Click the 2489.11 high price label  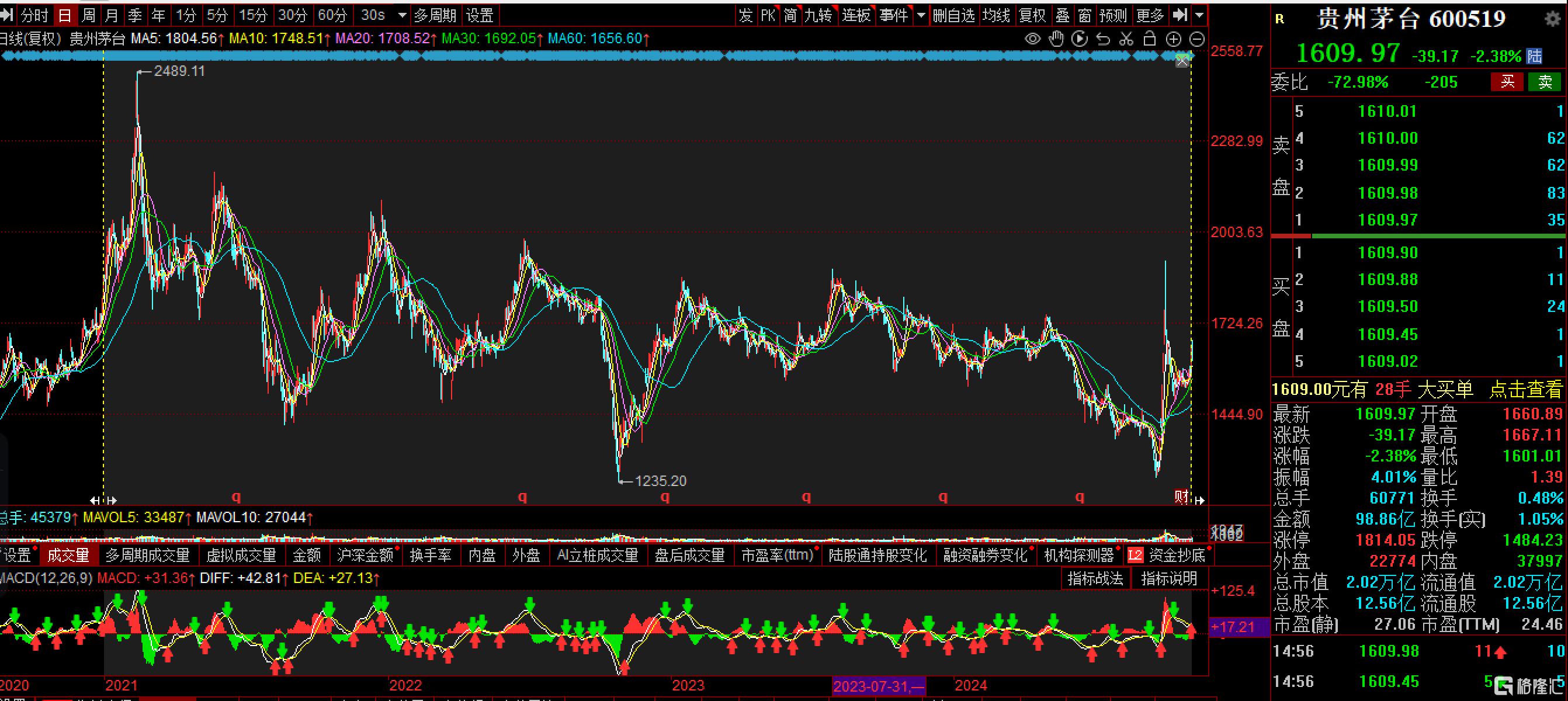tap(179, 71)
